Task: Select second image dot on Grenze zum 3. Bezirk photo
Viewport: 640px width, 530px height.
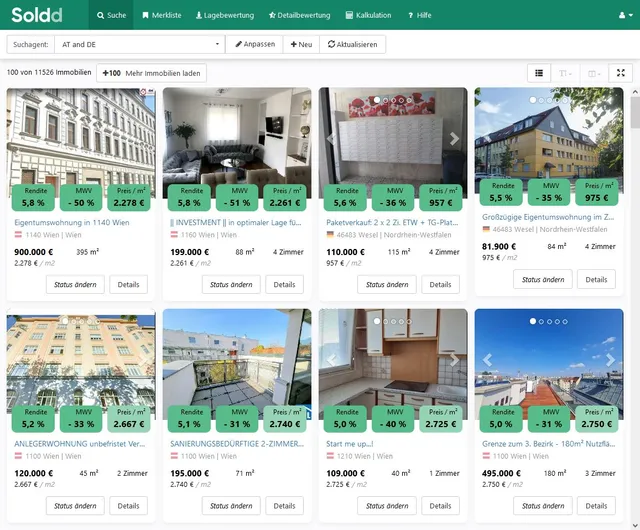Action: (x=540, y=321)
